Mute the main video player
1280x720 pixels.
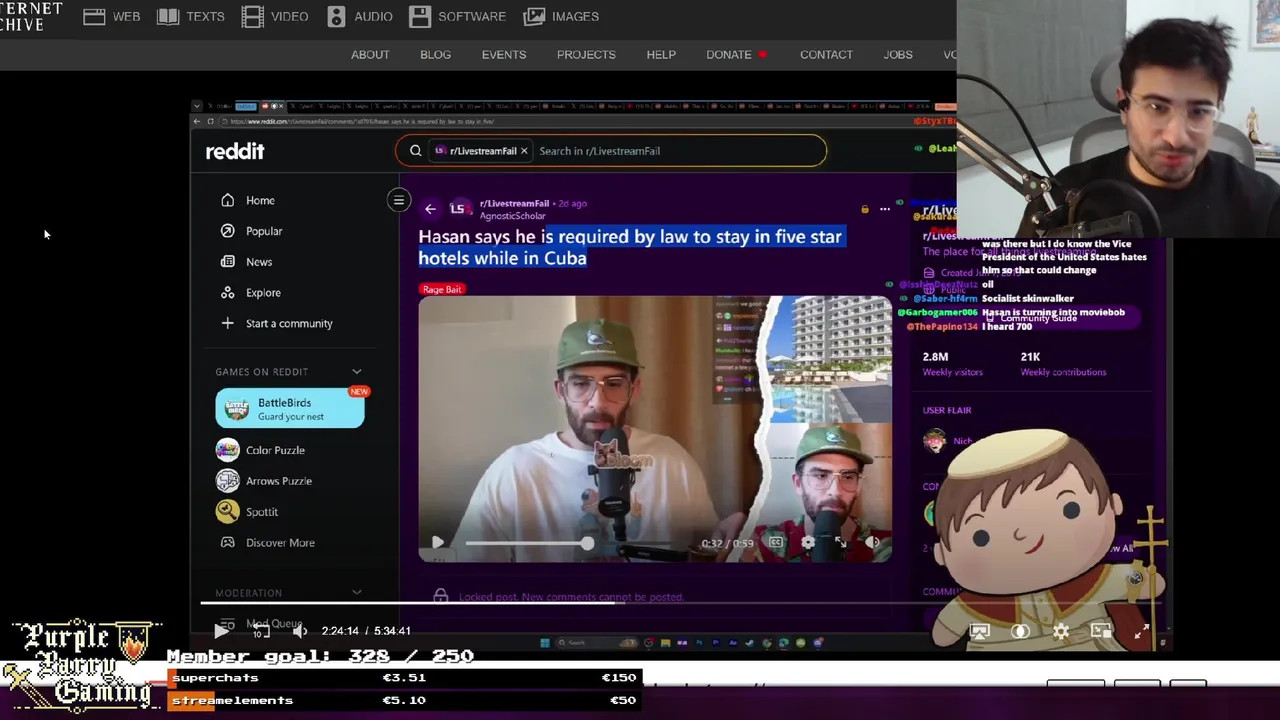(x=299, y=631)
